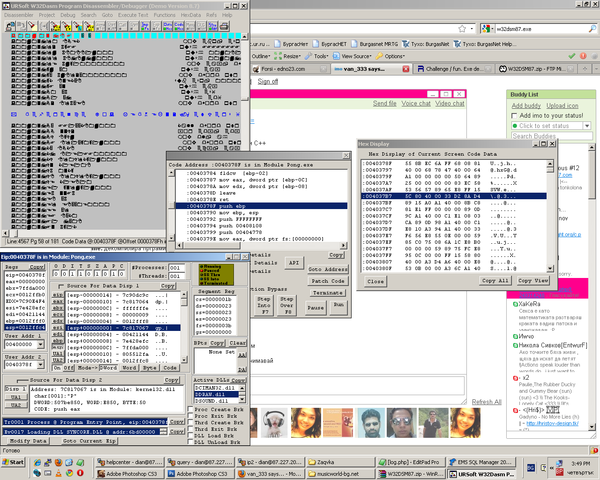Open the Click to set status dropdown

pos(587,126)
